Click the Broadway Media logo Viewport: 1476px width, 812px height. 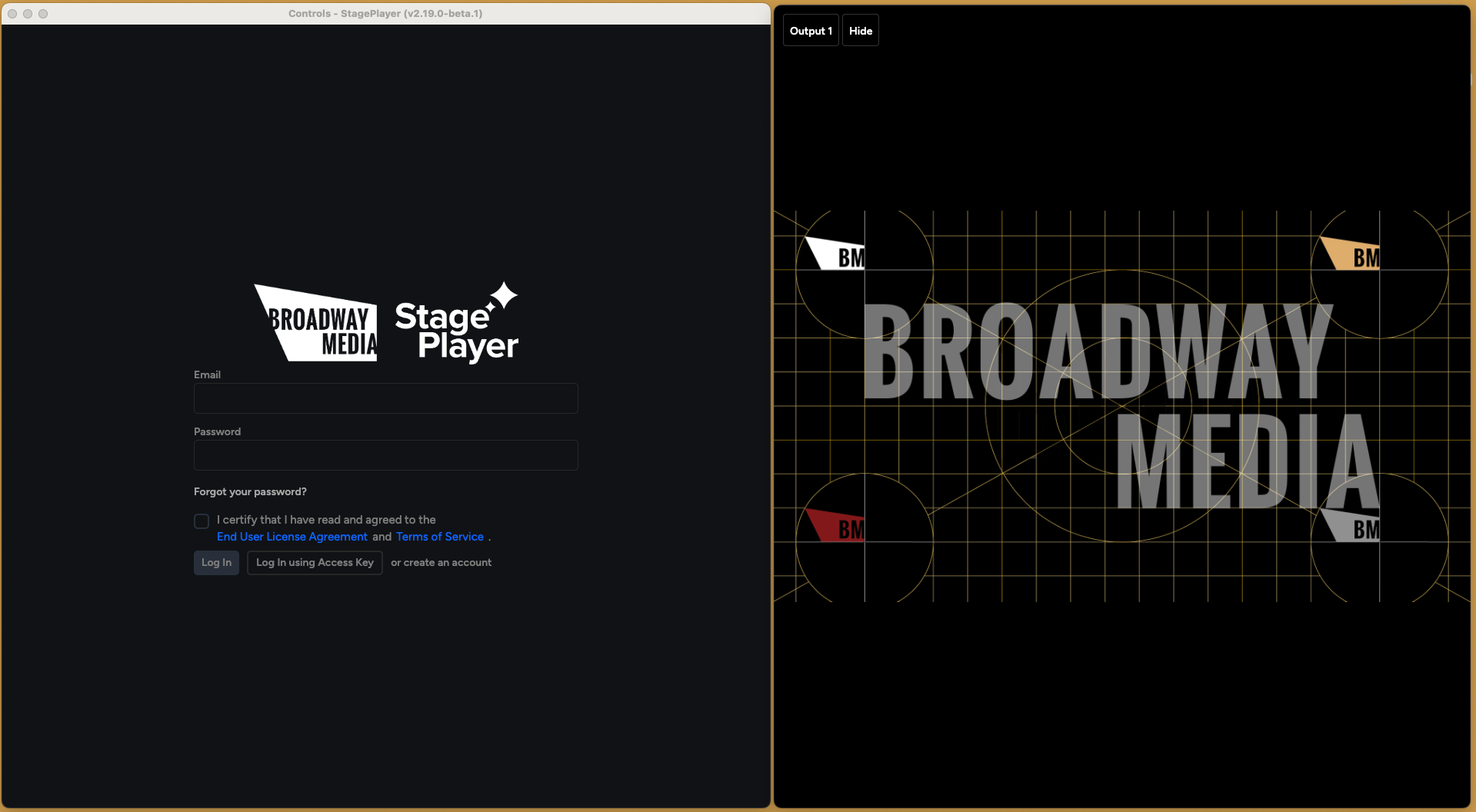click(316, 323)
